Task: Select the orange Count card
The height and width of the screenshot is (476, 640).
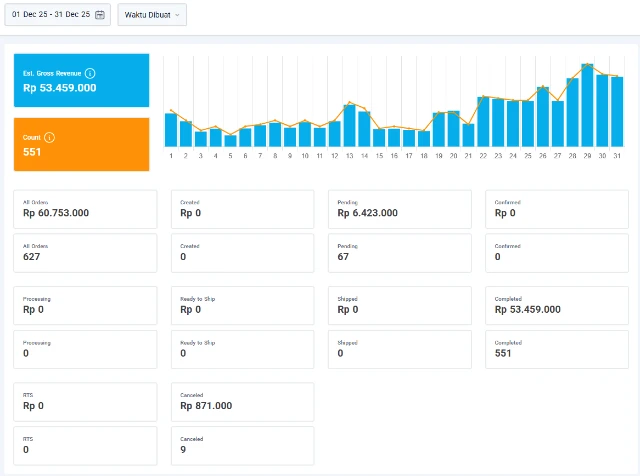Action: 80,144
